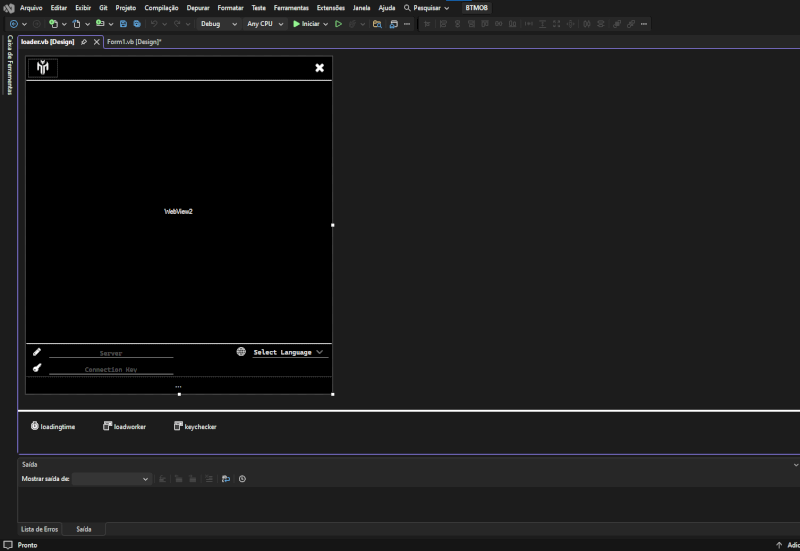
Task: Select the loadingtime timer component
Action: tap(53, 427)
